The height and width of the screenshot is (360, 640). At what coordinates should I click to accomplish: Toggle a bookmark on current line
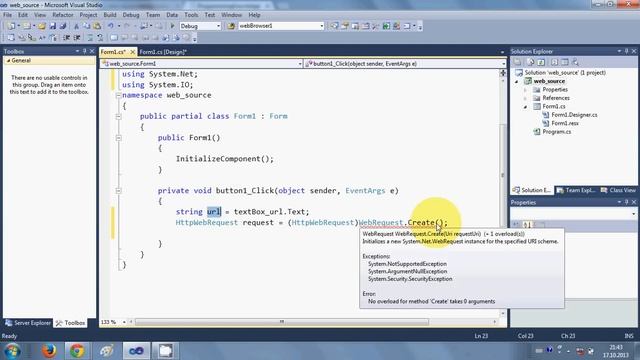(x=114, y=38)
